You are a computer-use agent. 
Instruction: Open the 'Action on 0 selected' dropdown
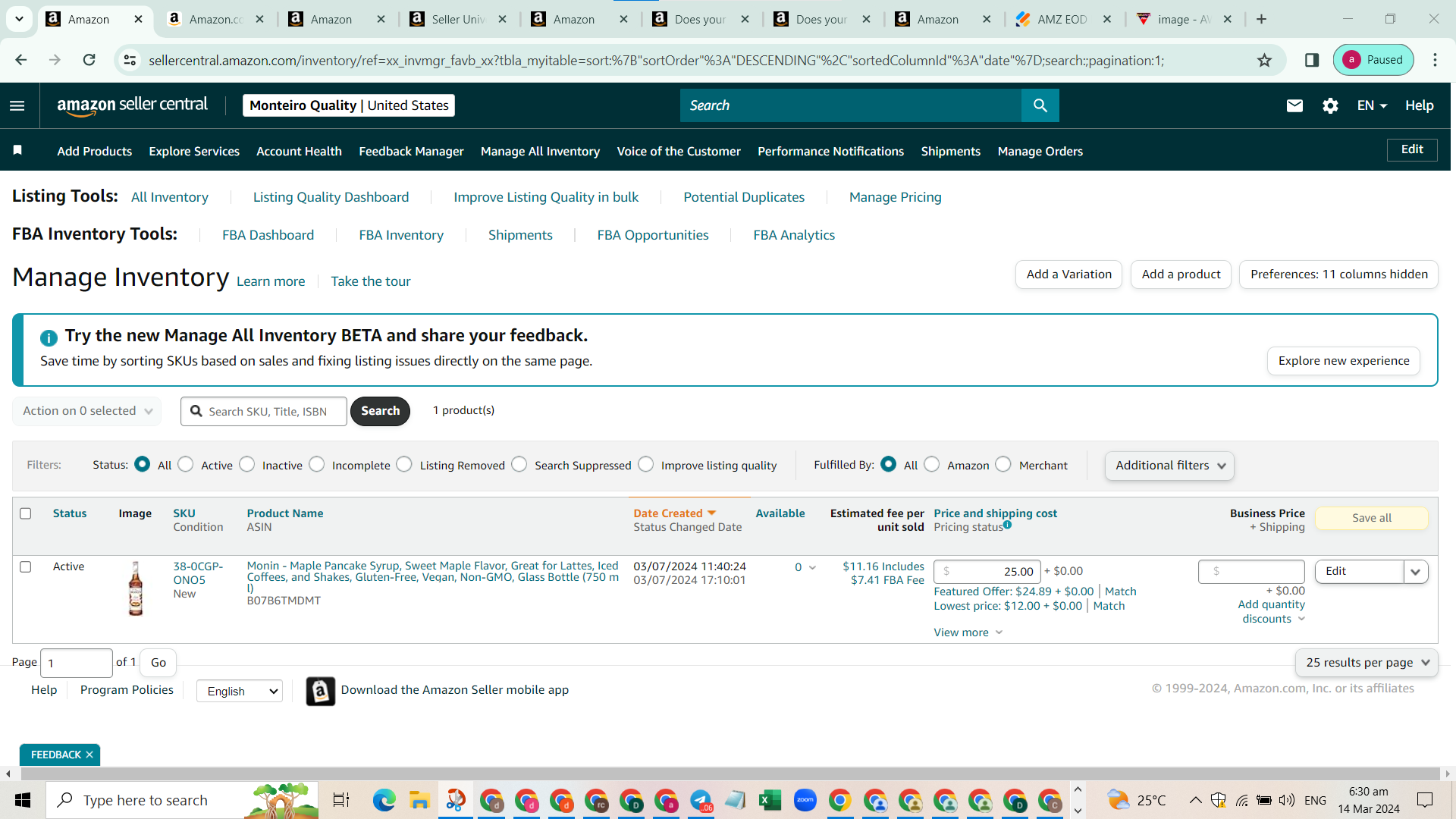87,411
